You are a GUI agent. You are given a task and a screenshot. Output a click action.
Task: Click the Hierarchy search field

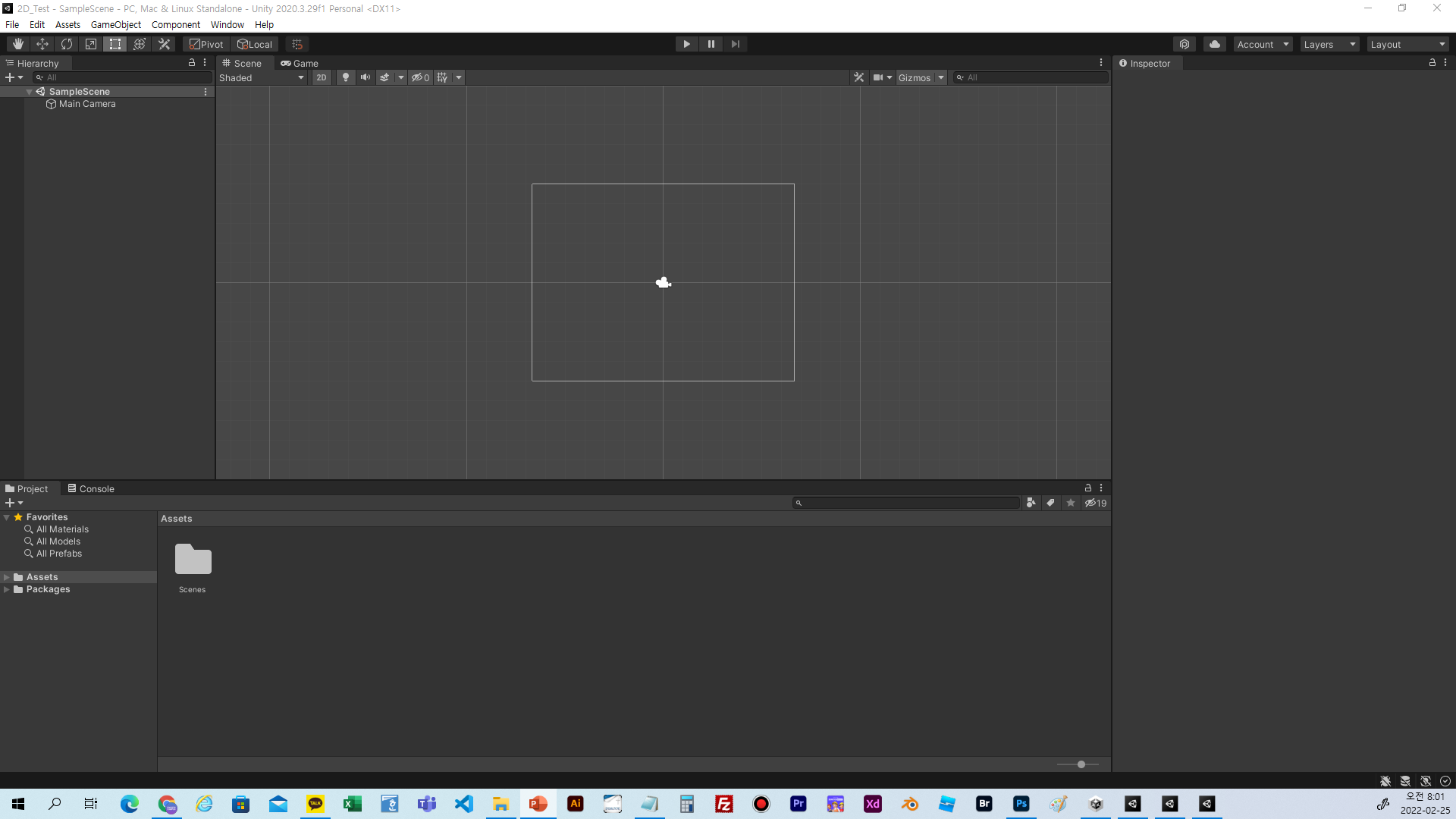(x=122, y=77)
